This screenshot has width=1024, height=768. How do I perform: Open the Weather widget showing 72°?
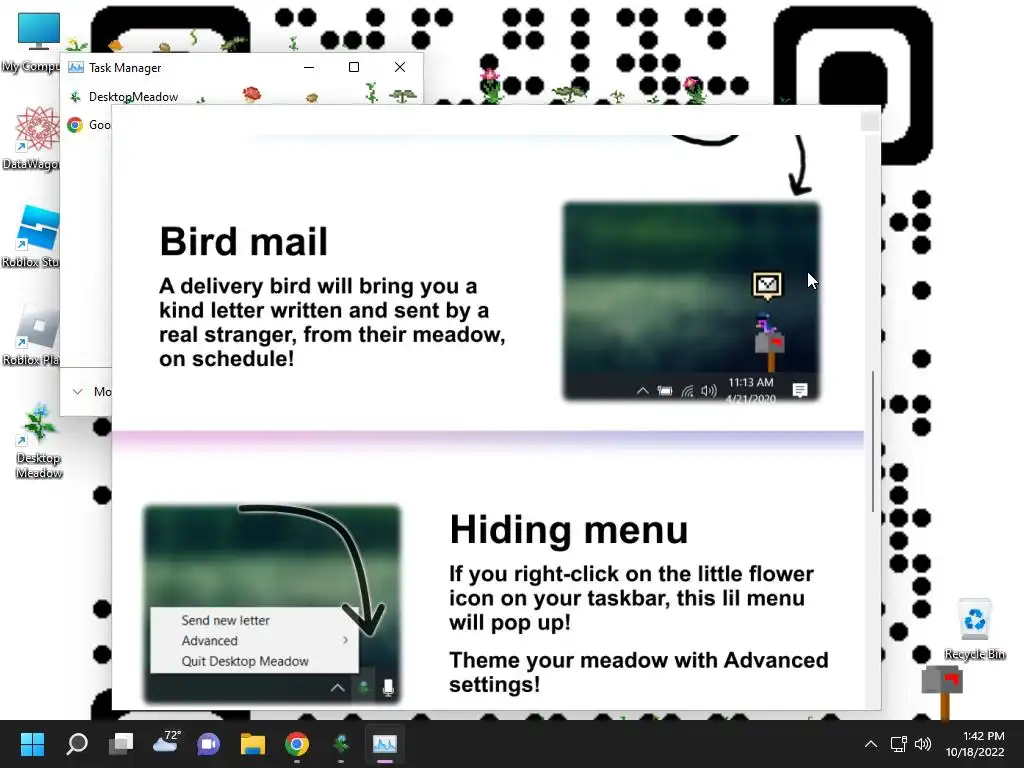[x=166, y=743]
